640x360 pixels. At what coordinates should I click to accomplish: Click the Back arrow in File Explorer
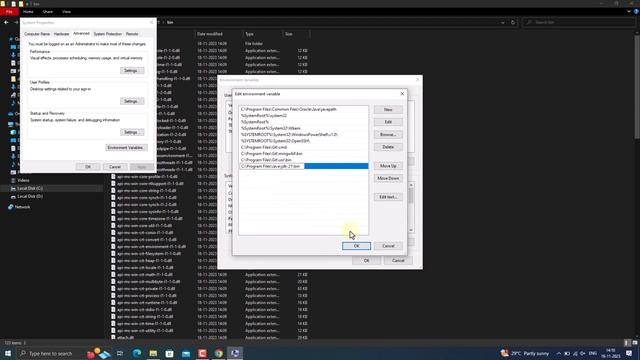pyautogui.click(x=6, y=22)
